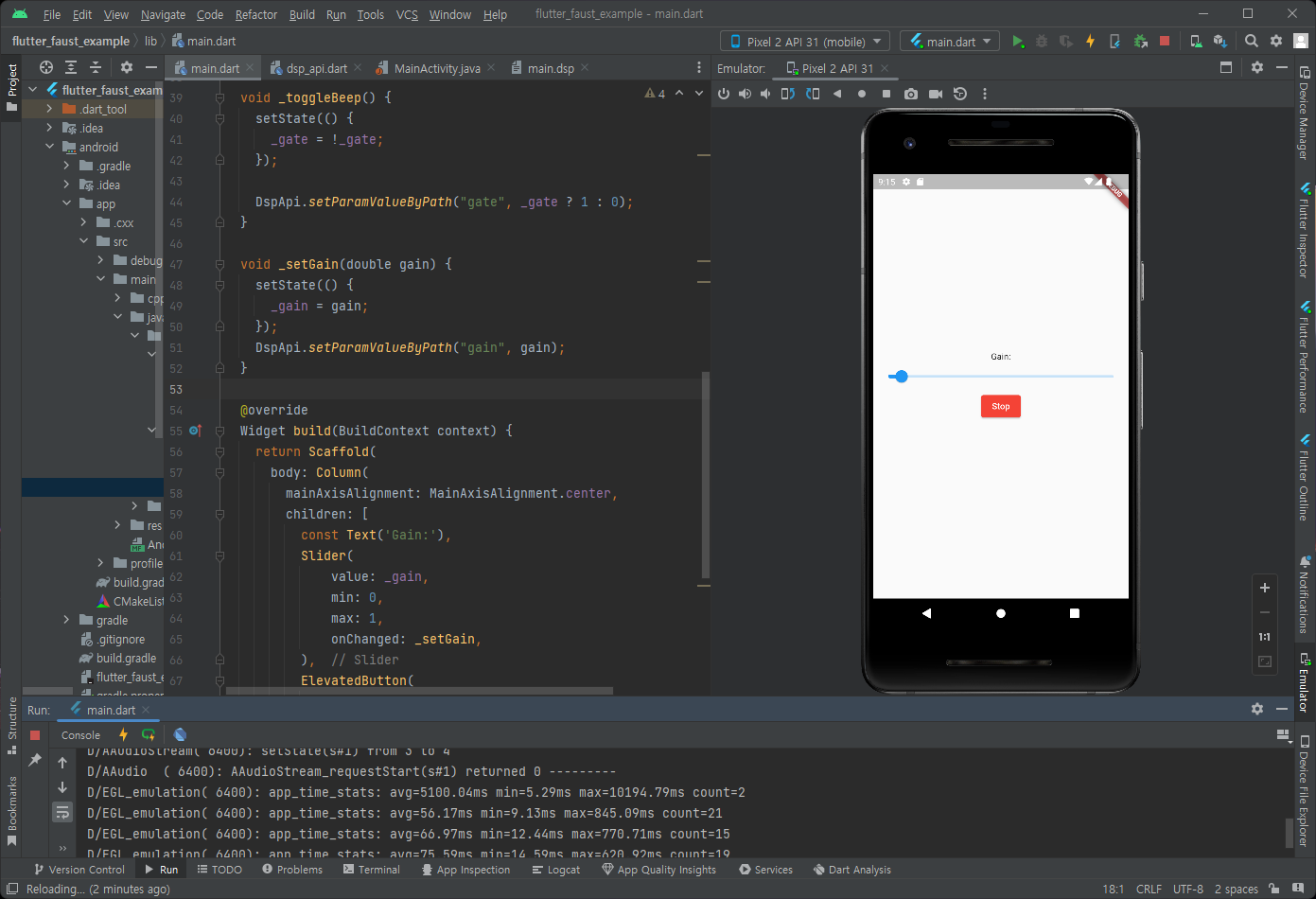1316x899 pixels.
Task: Click line separator CRLF in status bar
Action: tap(1149, 889)
